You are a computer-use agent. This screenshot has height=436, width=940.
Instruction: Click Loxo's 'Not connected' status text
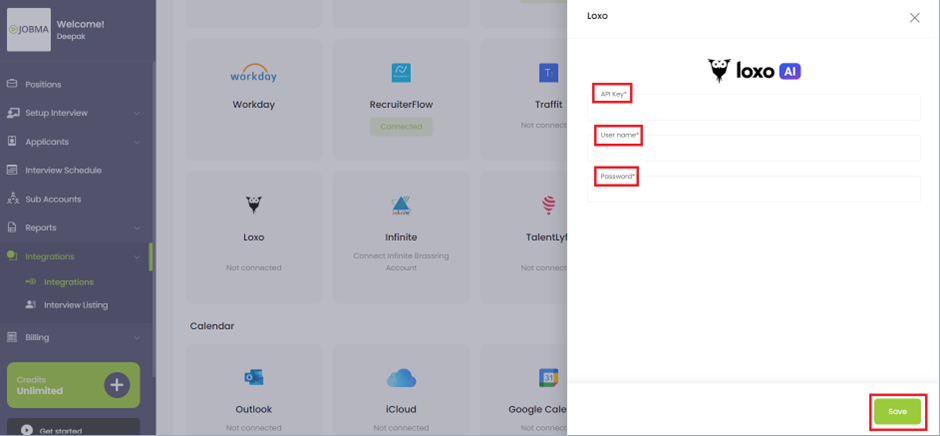254,267
